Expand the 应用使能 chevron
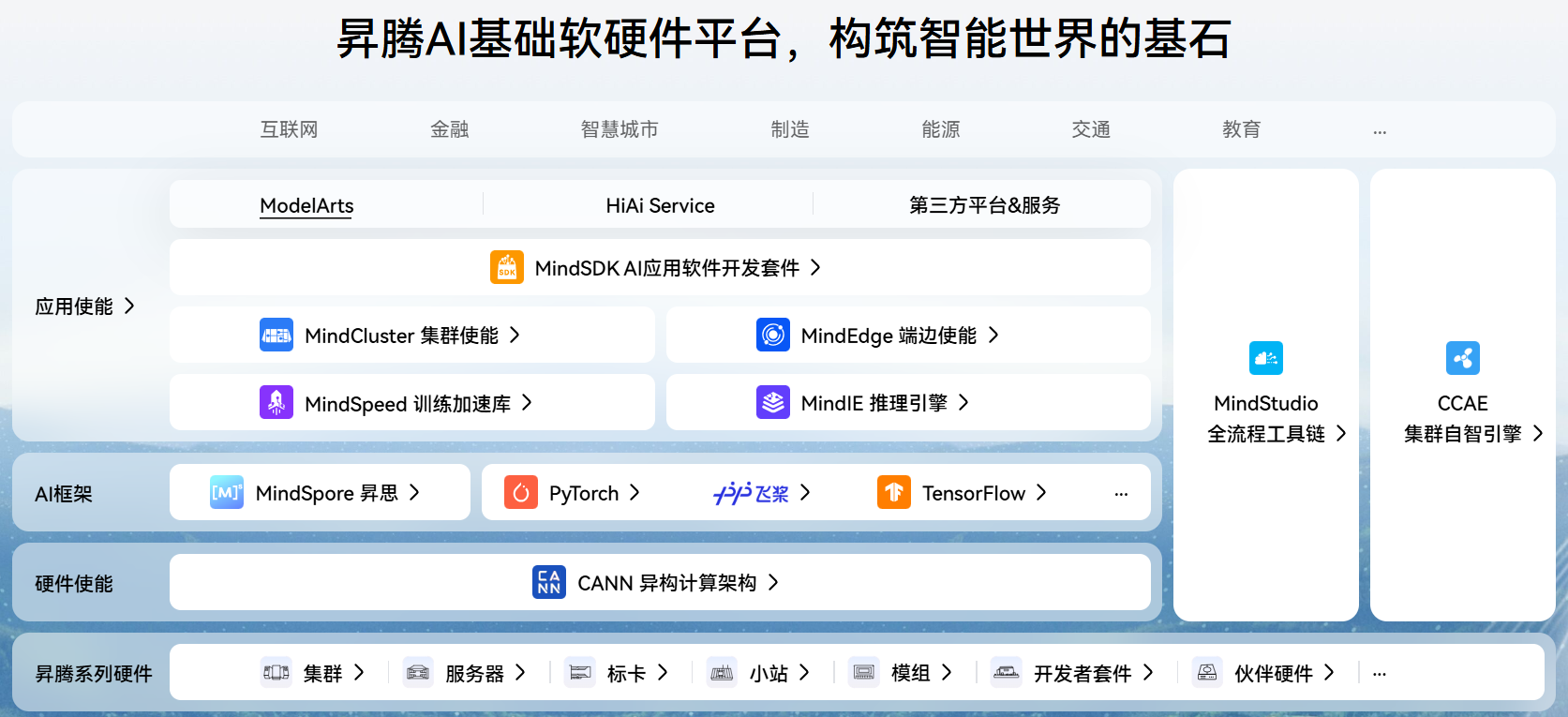This screenshot has width=1568, height=717. 129,306
